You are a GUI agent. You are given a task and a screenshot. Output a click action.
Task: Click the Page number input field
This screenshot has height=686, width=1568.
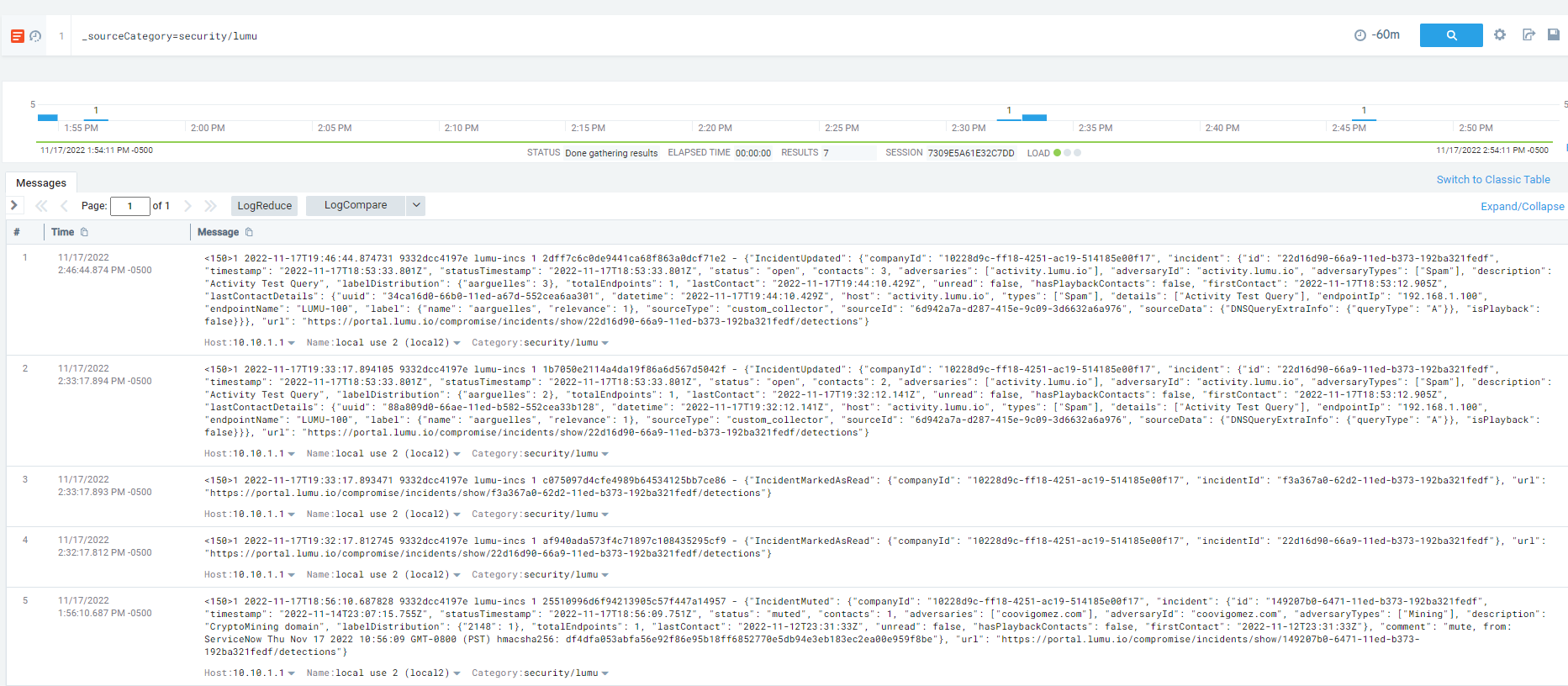coord(130,206)
